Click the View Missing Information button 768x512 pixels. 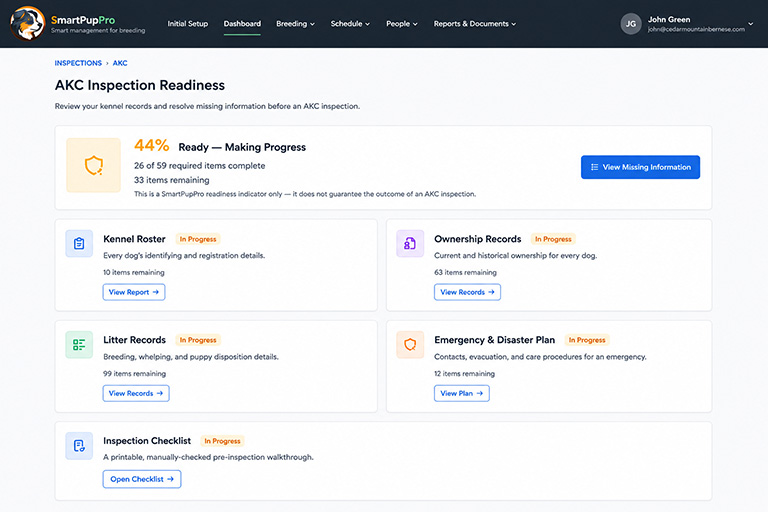click(640, 167)
